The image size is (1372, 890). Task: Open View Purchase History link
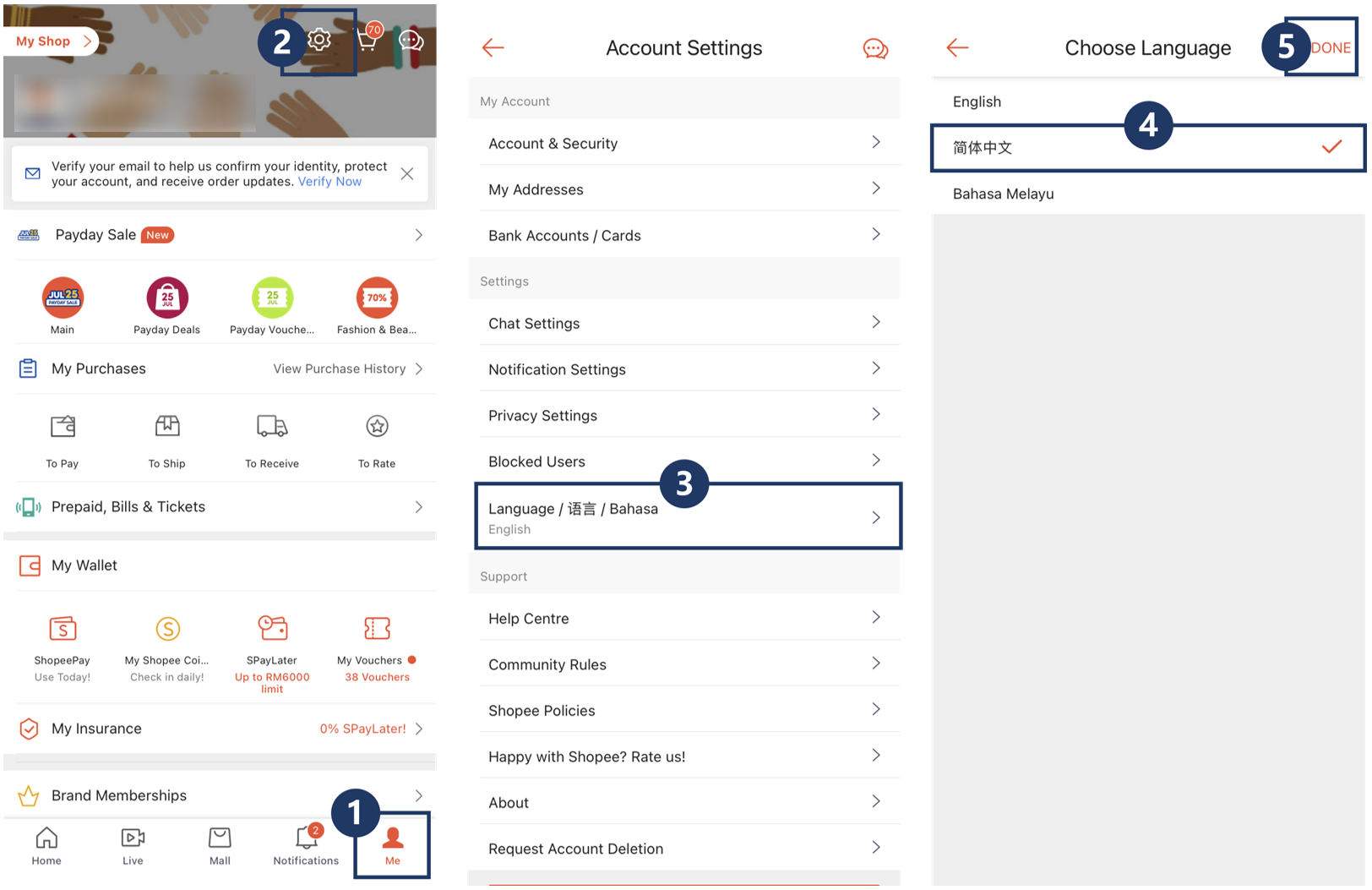point(340,369)
